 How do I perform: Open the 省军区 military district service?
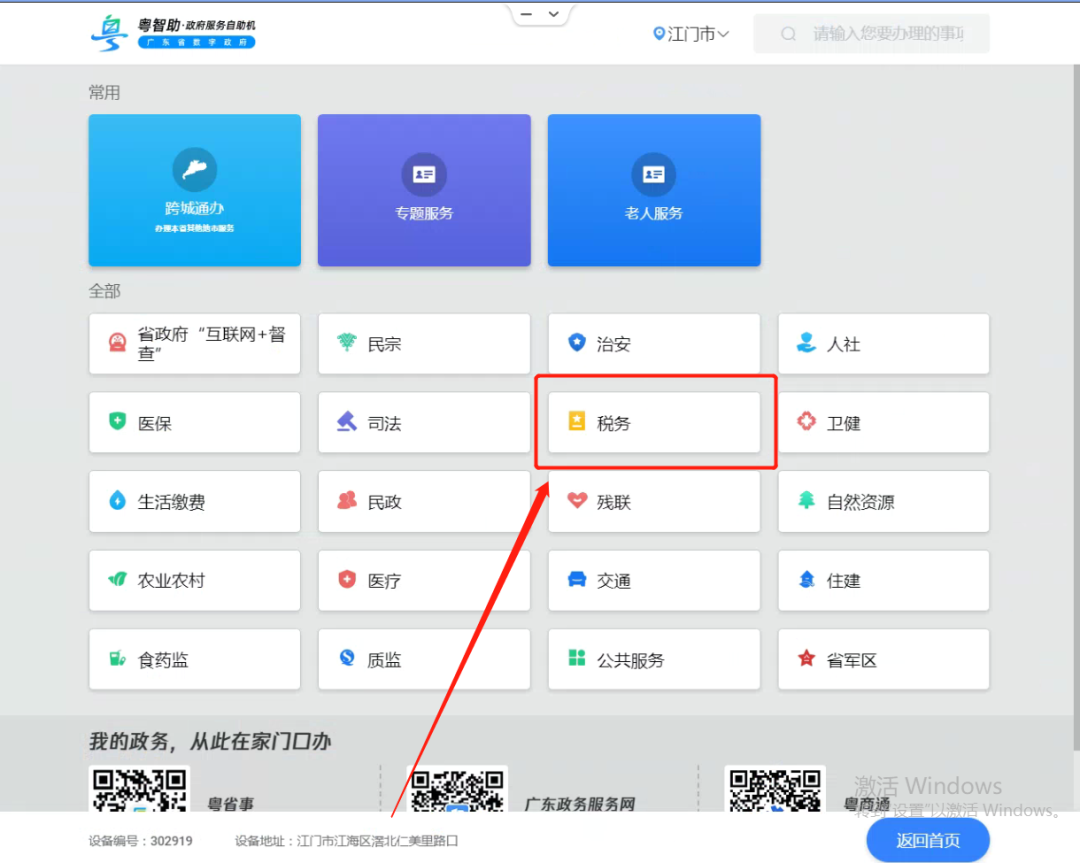883,659
